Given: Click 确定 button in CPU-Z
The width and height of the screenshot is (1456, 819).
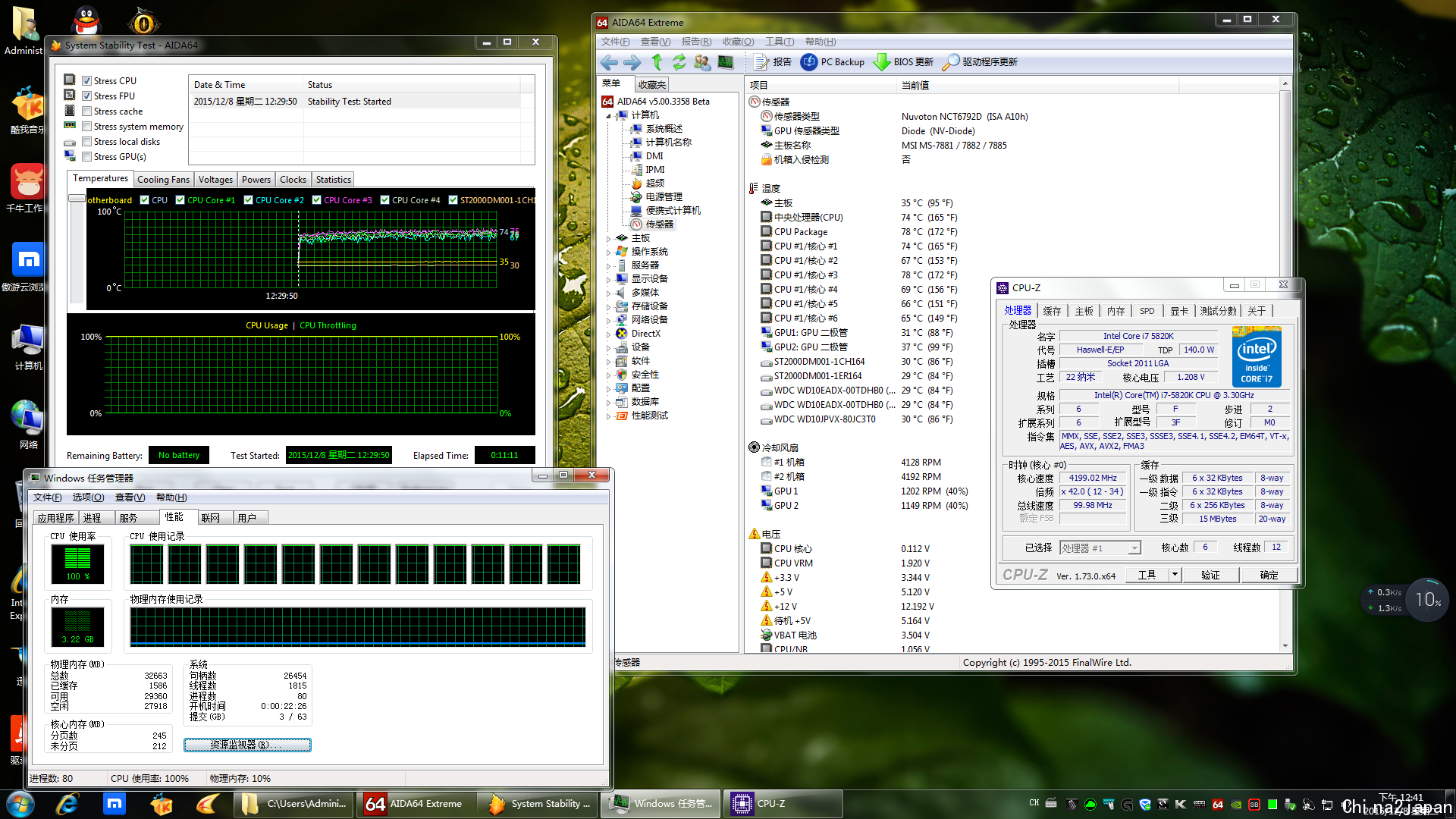Looking at the screenshot, I should point(1269,575).
